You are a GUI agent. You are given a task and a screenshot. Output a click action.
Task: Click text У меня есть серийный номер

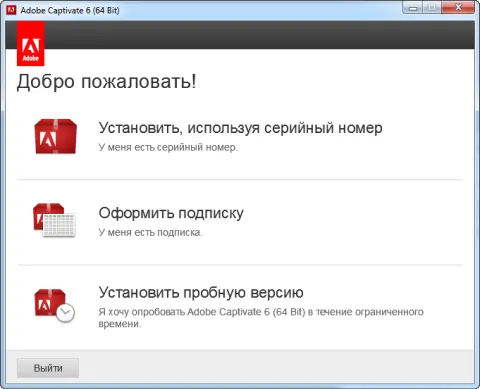click(x=168, y=147)
